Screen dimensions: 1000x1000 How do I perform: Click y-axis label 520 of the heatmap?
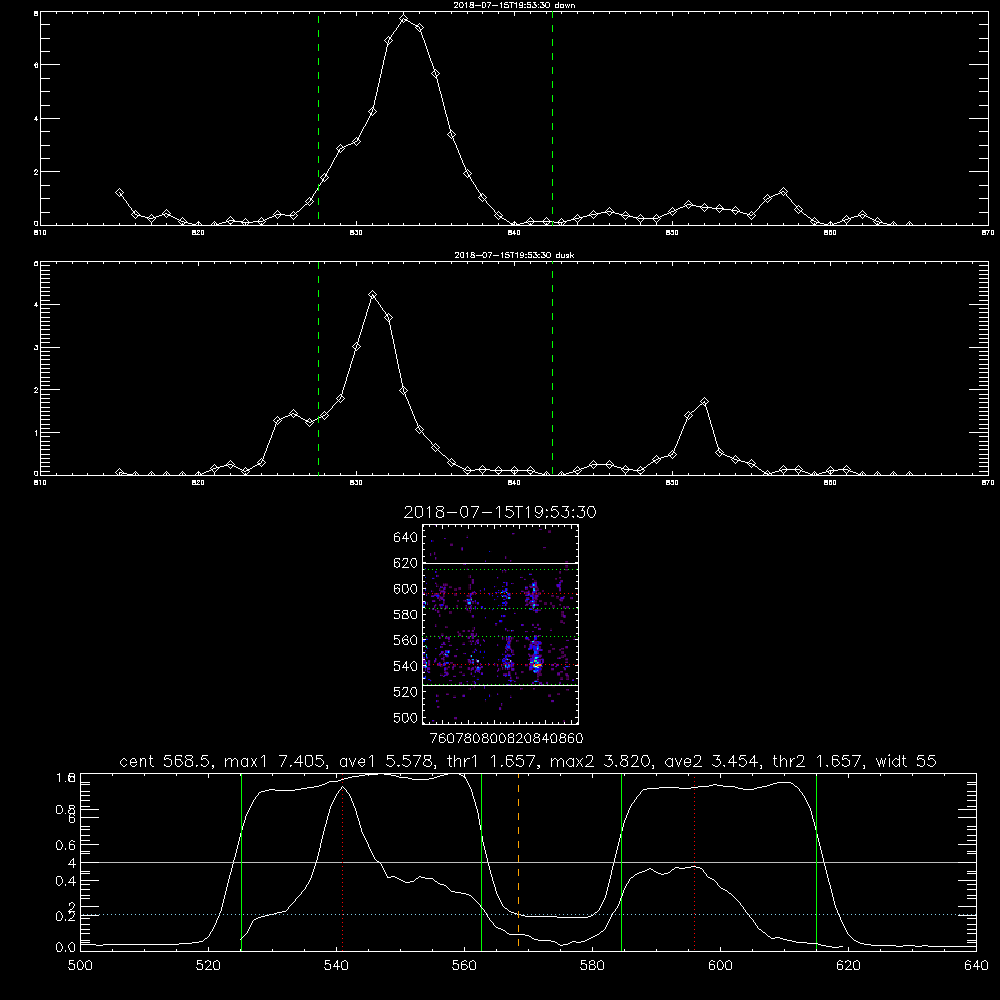[406, 692]
